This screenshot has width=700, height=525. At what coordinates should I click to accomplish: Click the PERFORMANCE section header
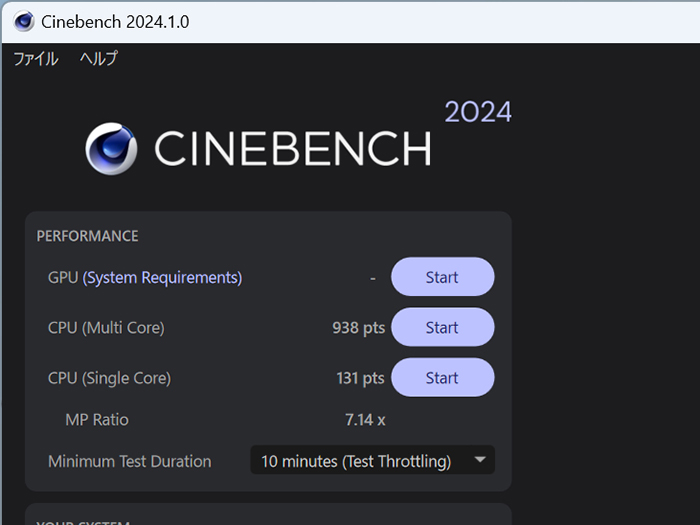[87, 236]
